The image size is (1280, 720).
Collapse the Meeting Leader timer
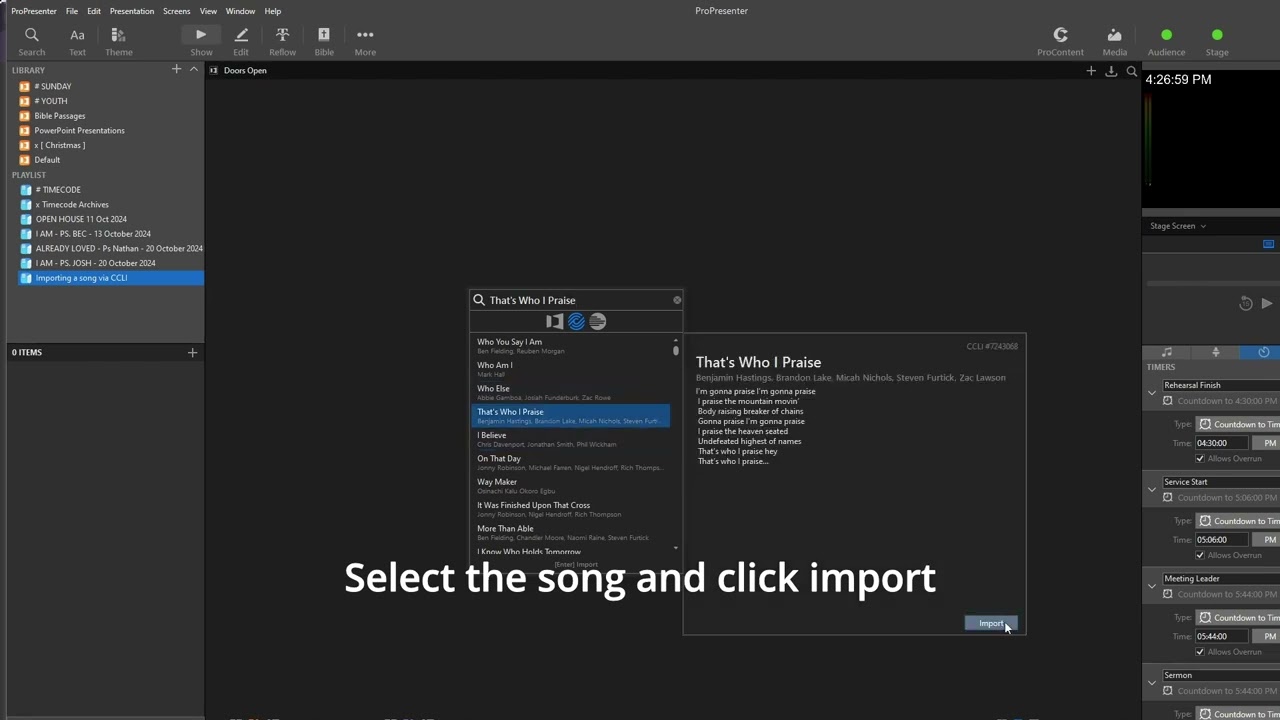tap(1152, 587)
